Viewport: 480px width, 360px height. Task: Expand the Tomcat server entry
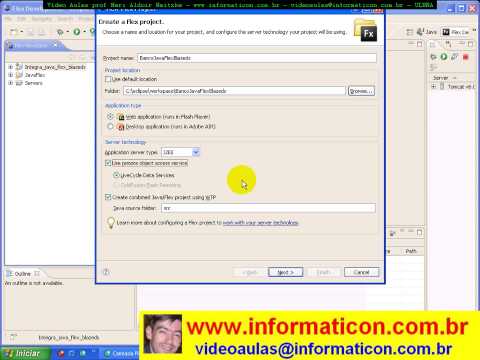click(434, 86)
